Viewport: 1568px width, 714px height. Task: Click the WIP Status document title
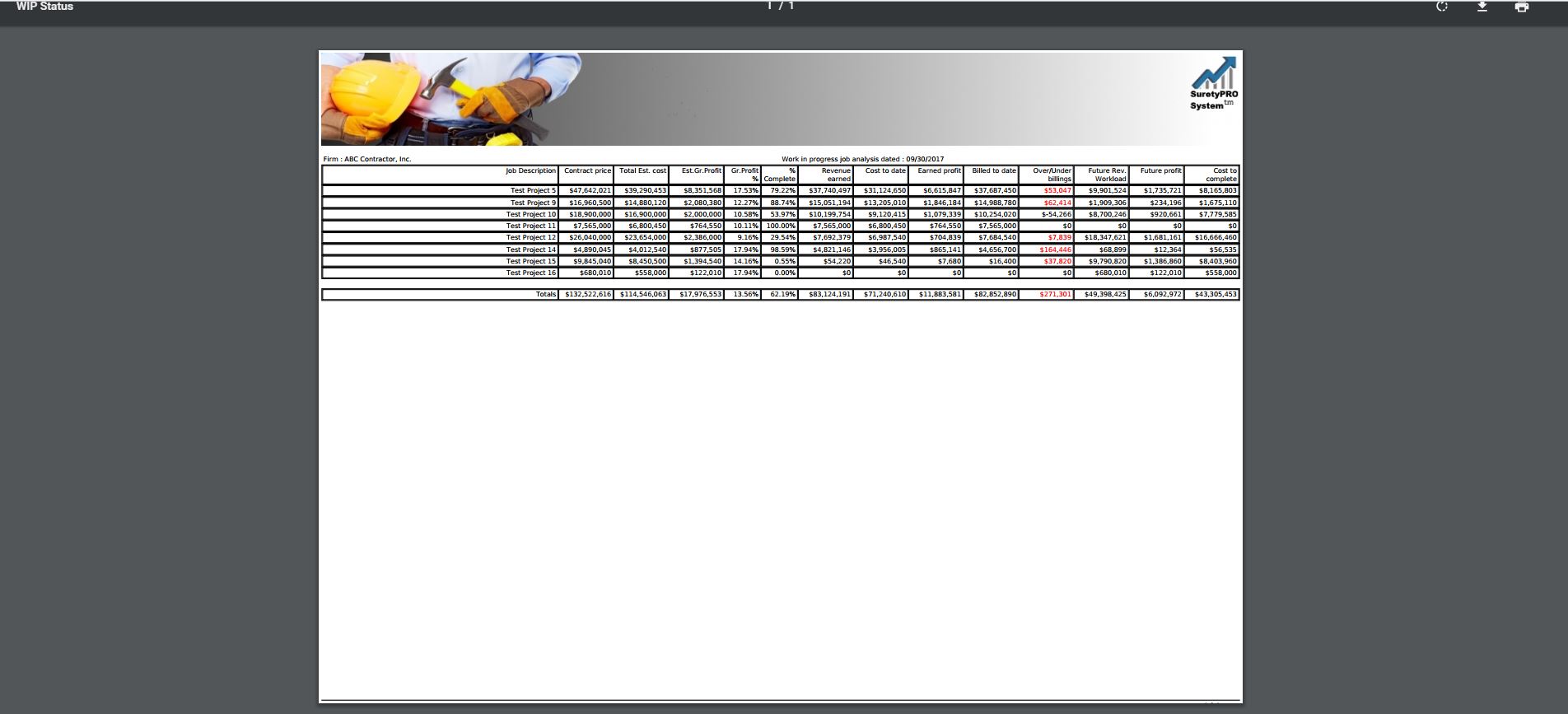45,7
